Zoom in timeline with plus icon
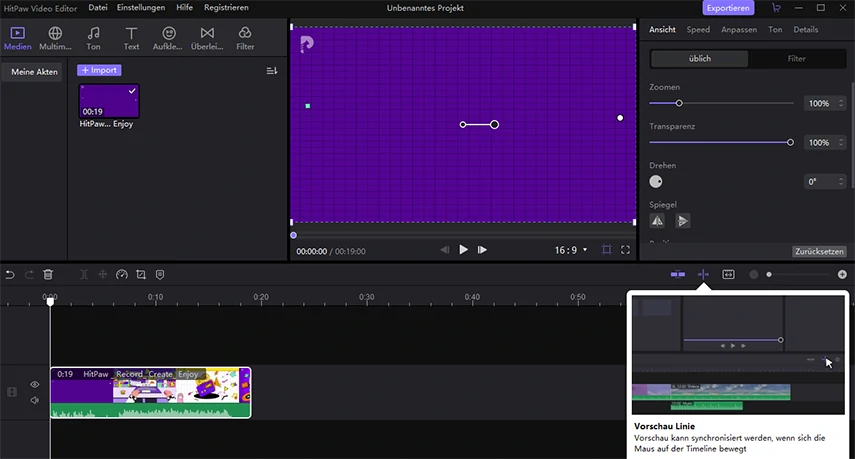 pos(842,274)
